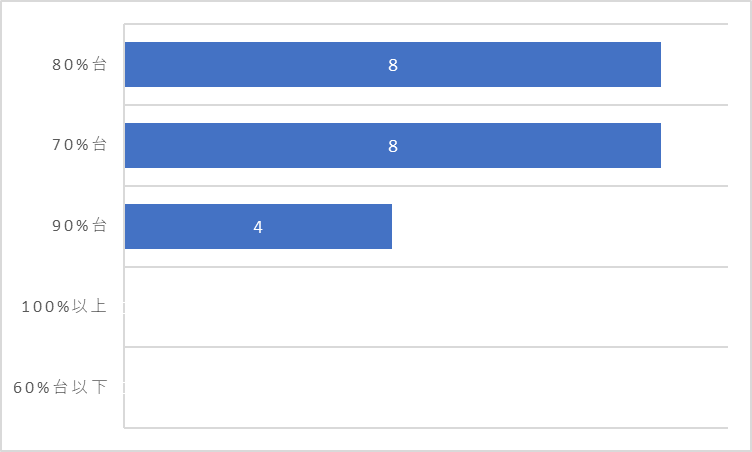Click the 90%台 axis label
Screen dimensions: 752x452
tap(79, 226)
